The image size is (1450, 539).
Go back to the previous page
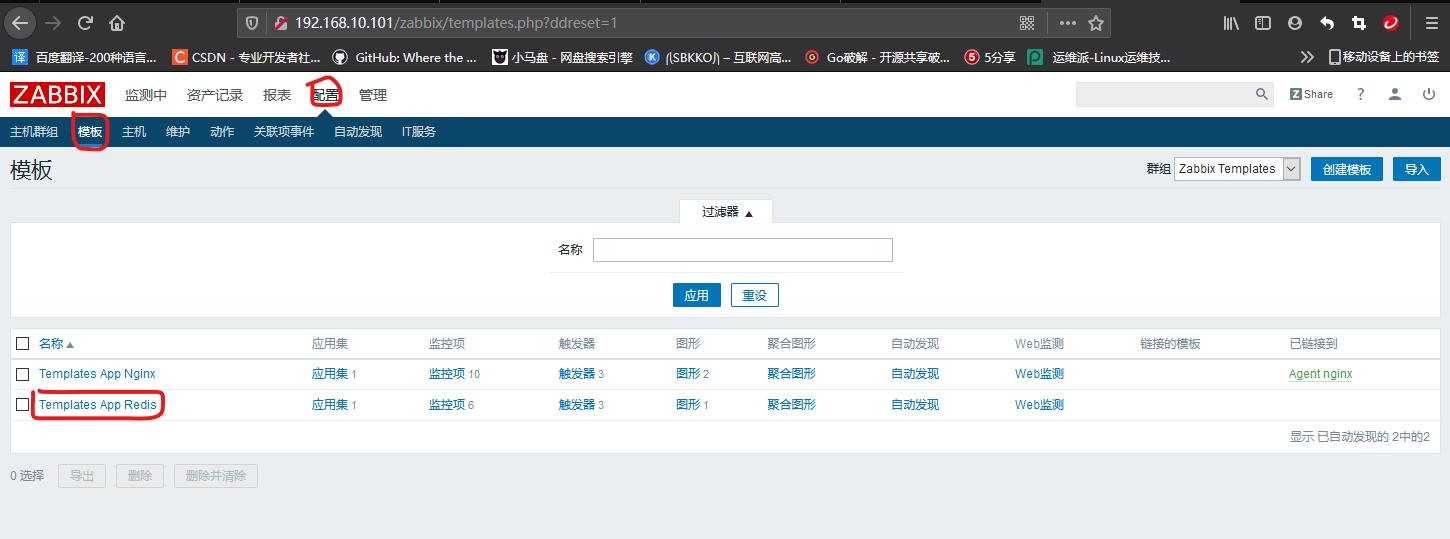click(21, 22)
